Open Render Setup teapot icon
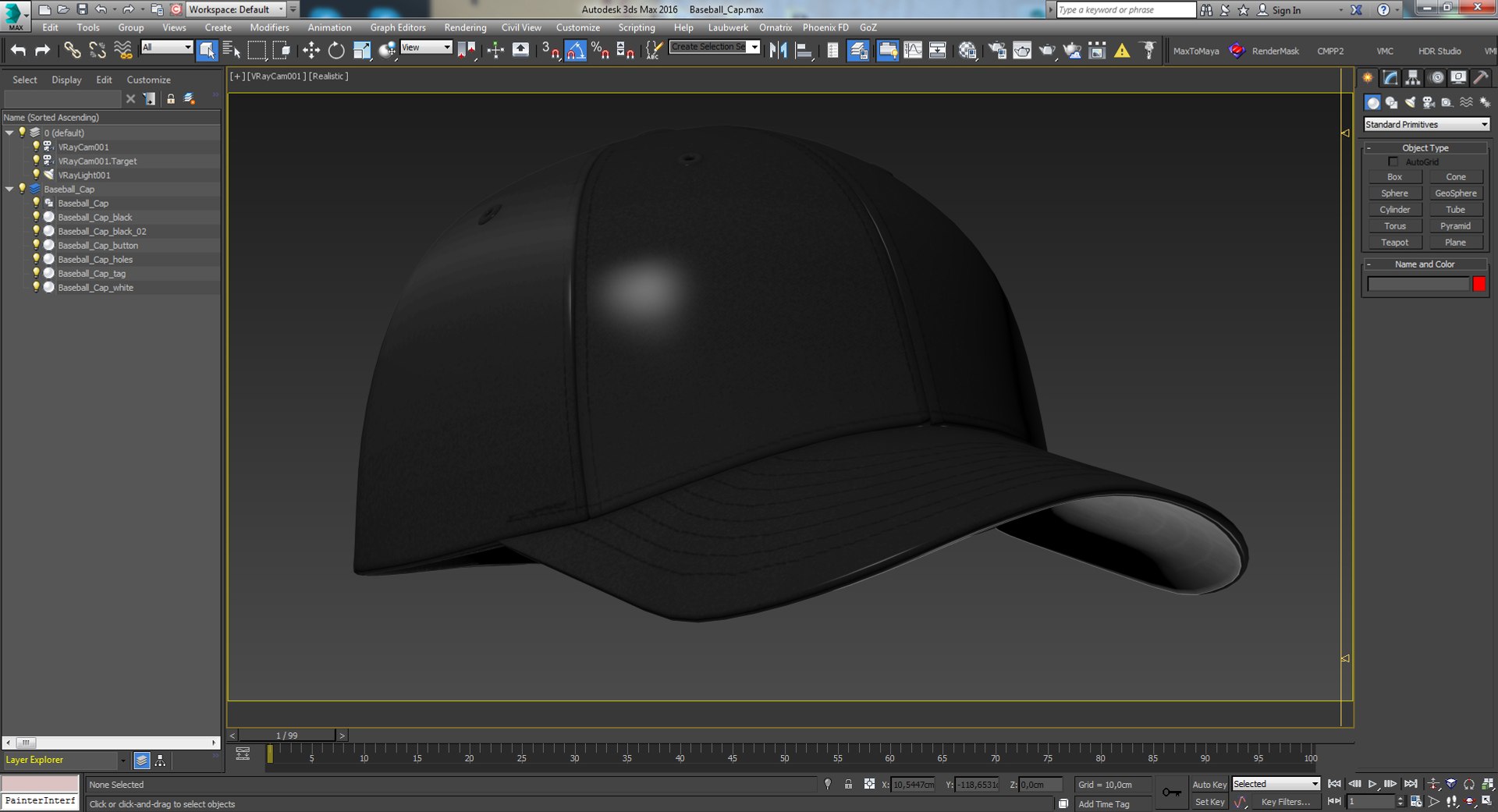 (x=997, y=51)
